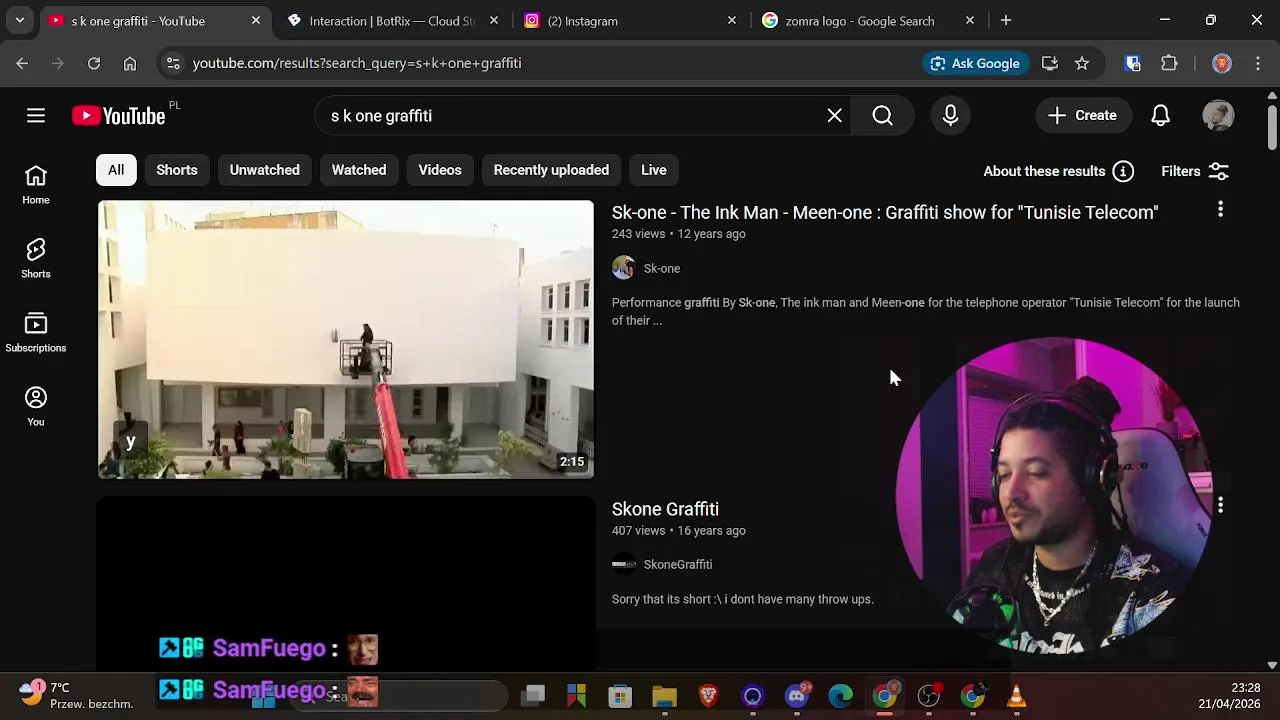Play the Tunisie Telecom video thumbnail
Screen dimensions: 1280x720
(346, 339)
